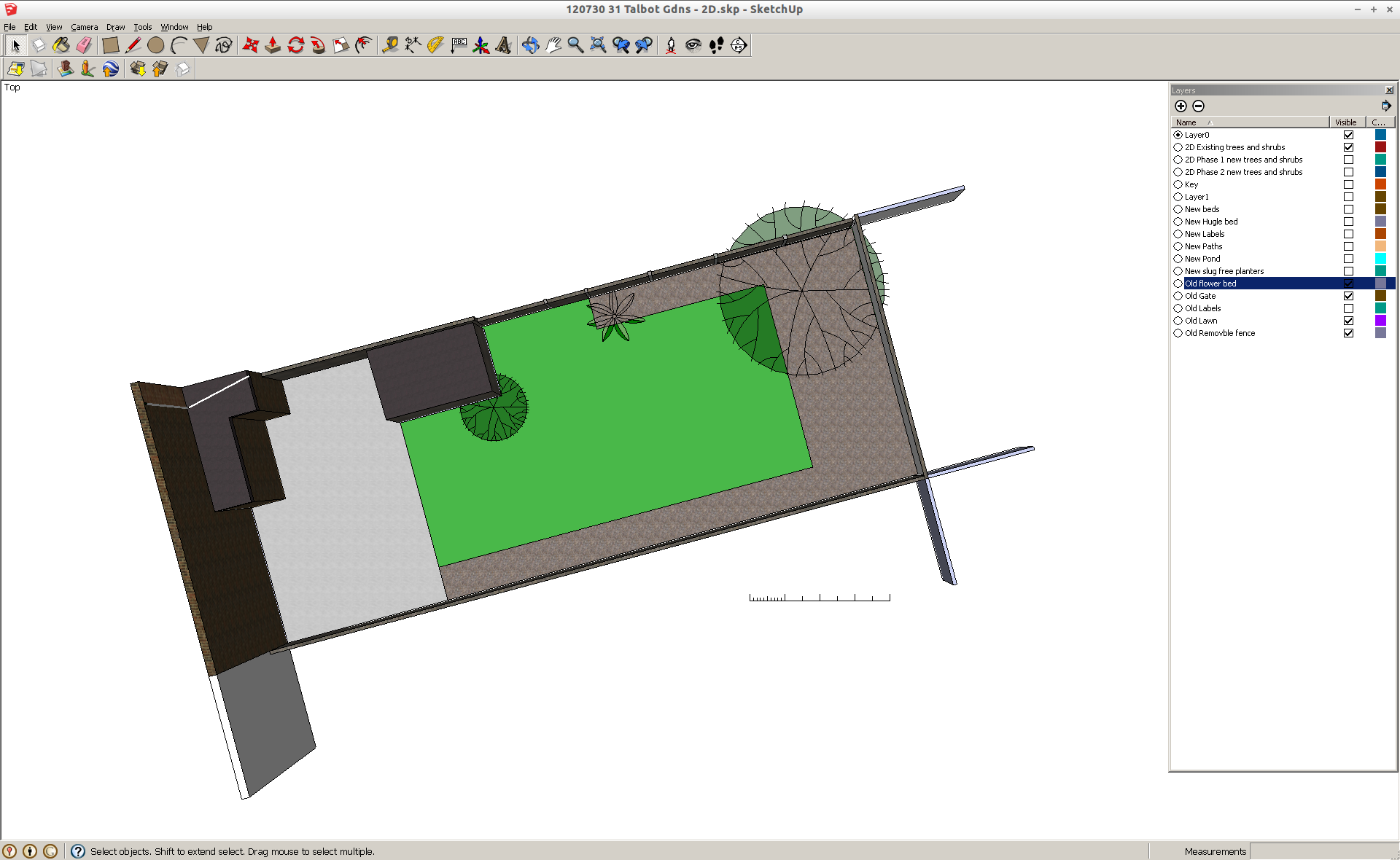Choose the Rectangle drawing tool
The width and height of the screenshot is (1400, 860).
tap(111, 45)
